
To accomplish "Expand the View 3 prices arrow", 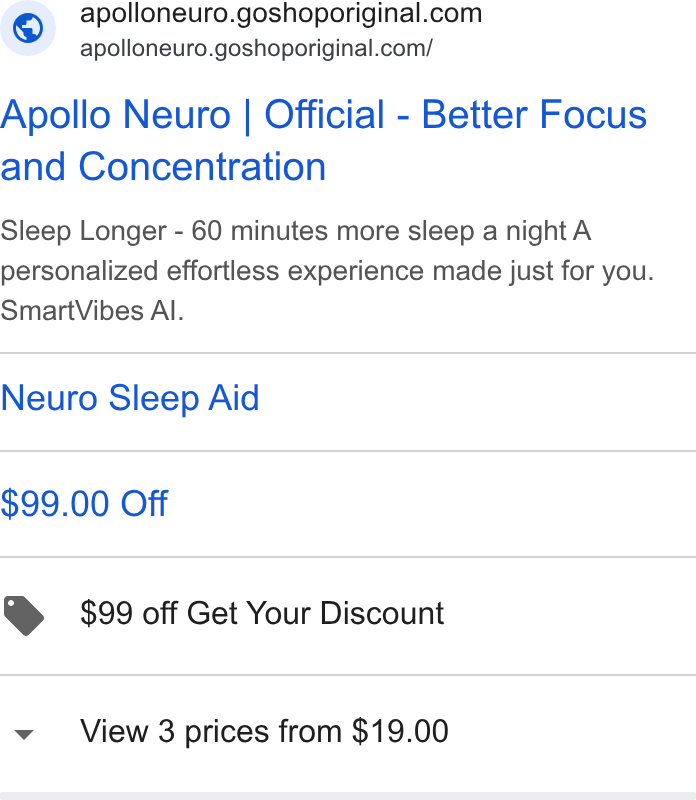I will (24, 734).
